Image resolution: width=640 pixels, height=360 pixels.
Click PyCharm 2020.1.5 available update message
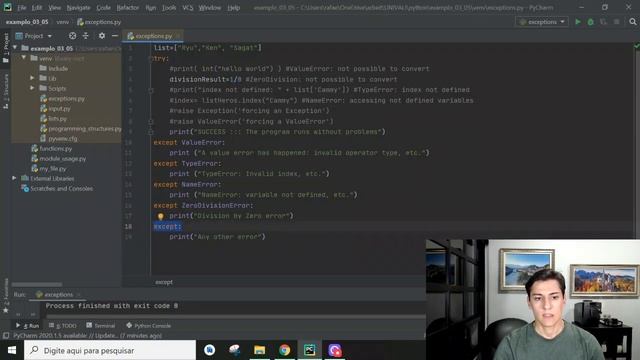(87, 336)
